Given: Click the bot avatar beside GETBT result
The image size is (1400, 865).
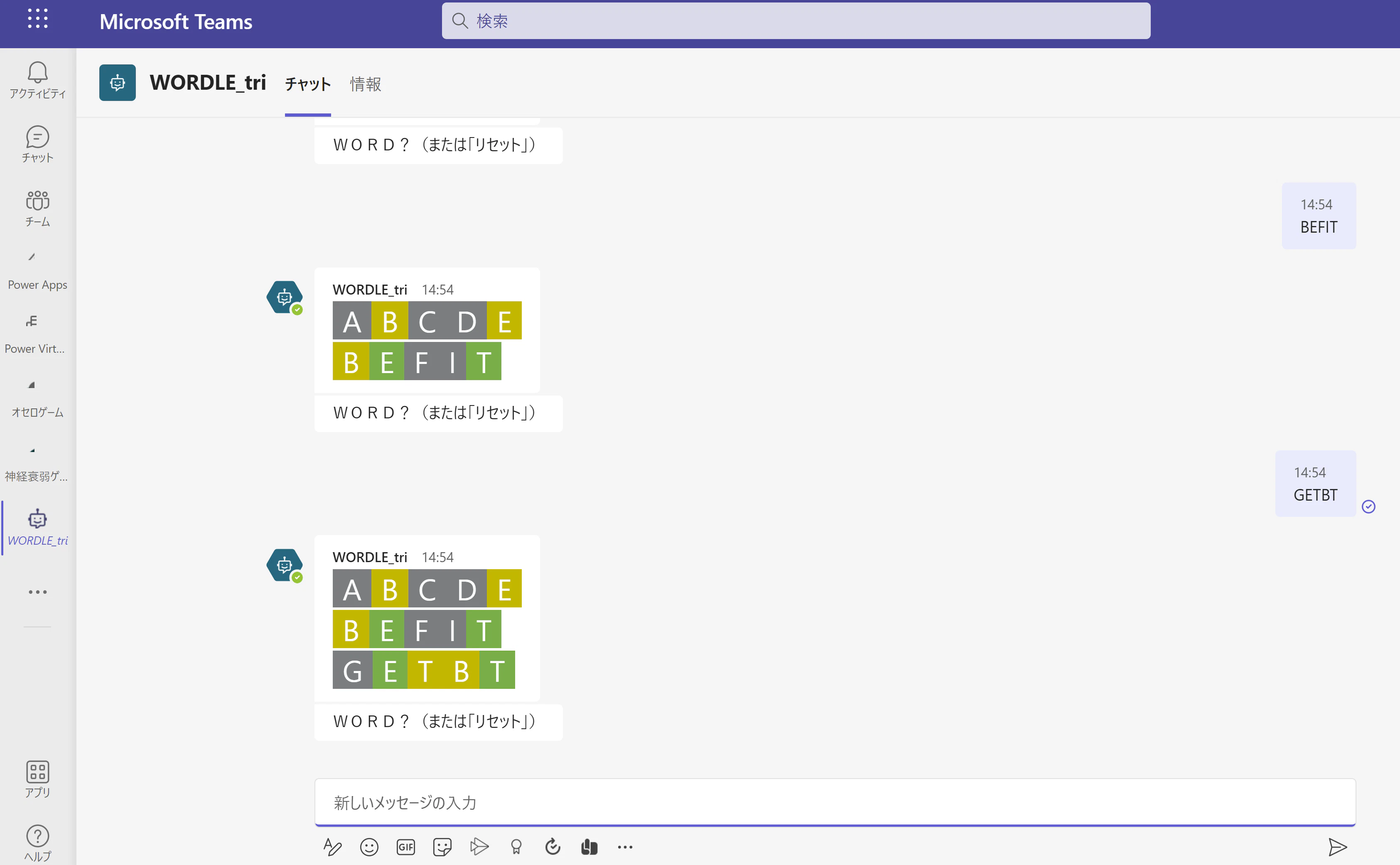Looking at the screenshot, I should click(285, 565).
